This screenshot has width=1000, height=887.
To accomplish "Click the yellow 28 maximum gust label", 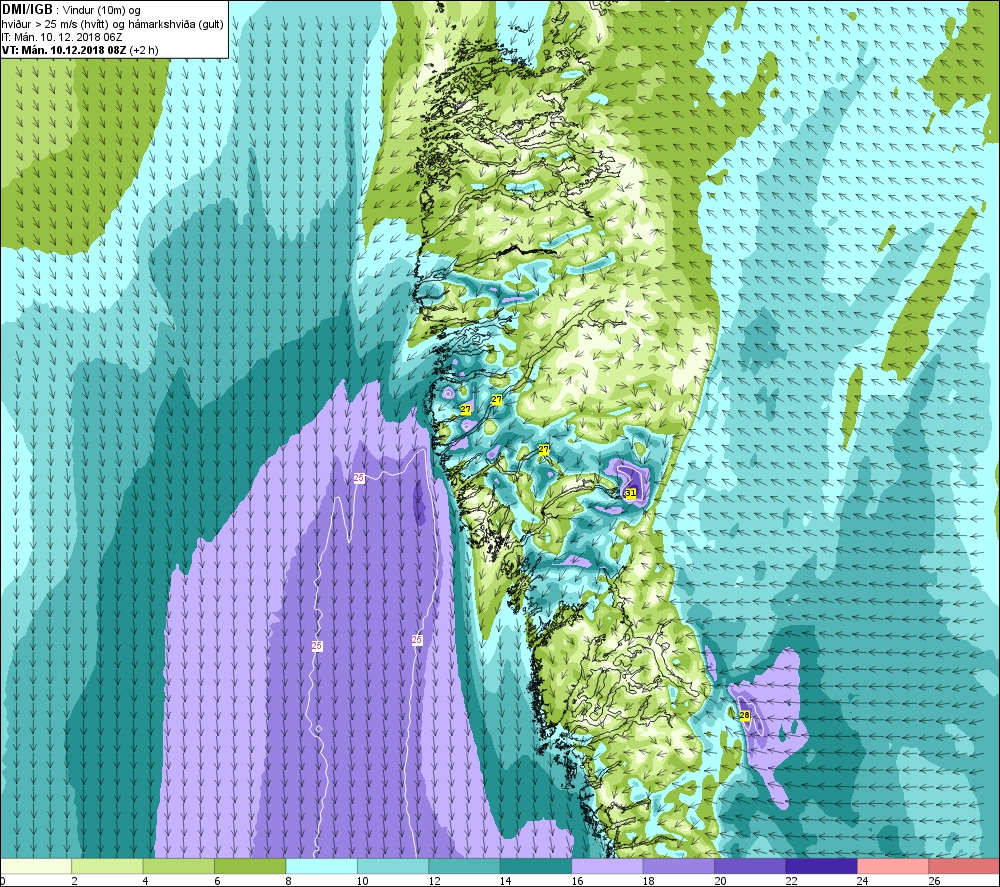I will [745, 715].
